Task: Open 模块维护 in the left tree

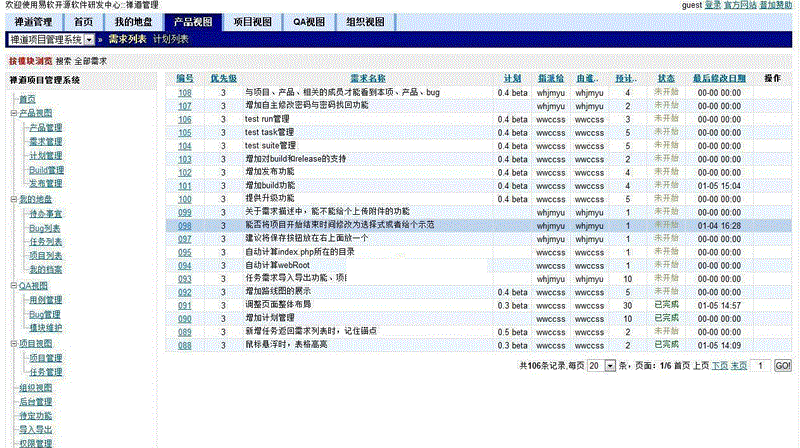Action: (x=45, y=328)
